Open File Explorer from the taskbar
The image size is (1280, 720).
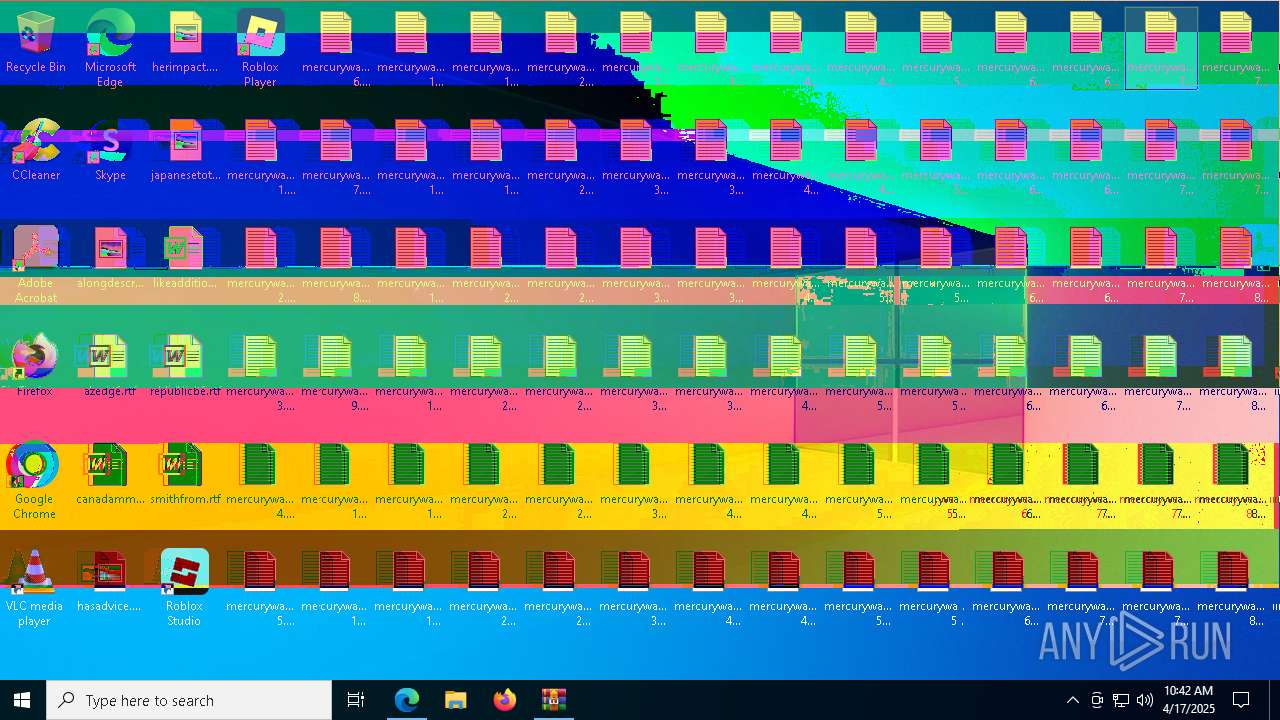click(x=455, y=700)
